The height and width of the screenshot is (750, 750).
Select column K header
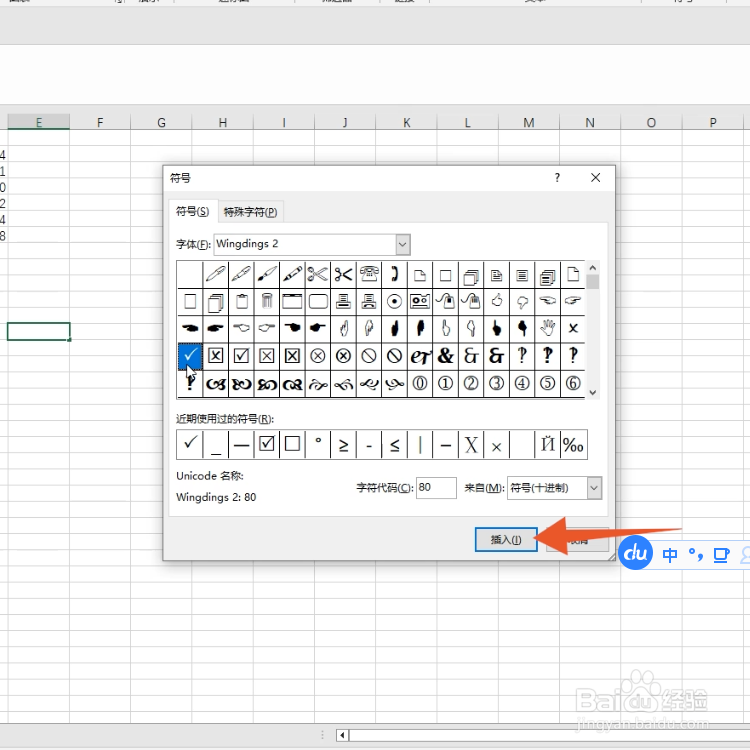pos(407,122)
